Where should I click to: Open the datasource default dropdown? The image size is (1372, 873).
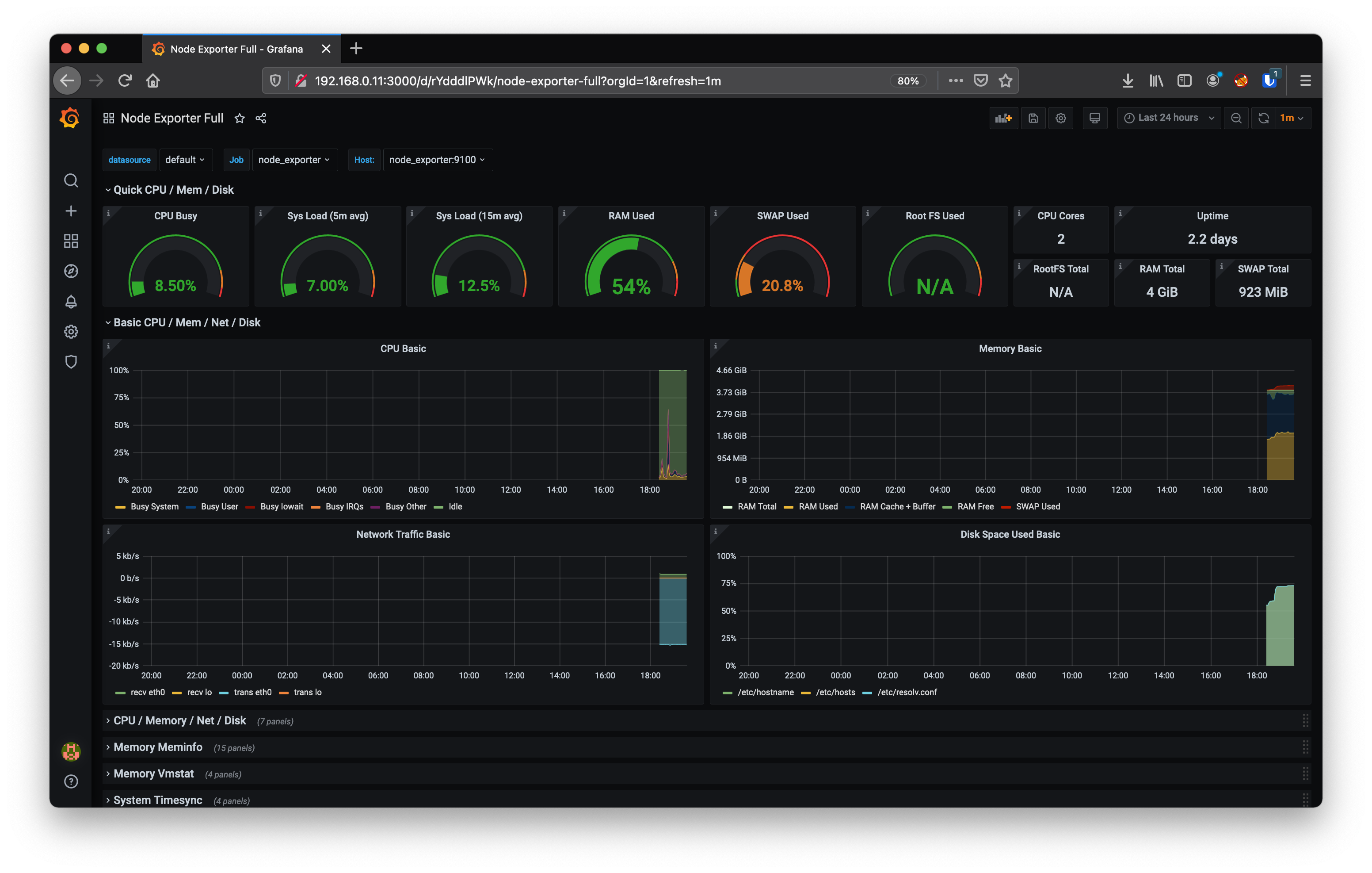(x=185, y=160)
